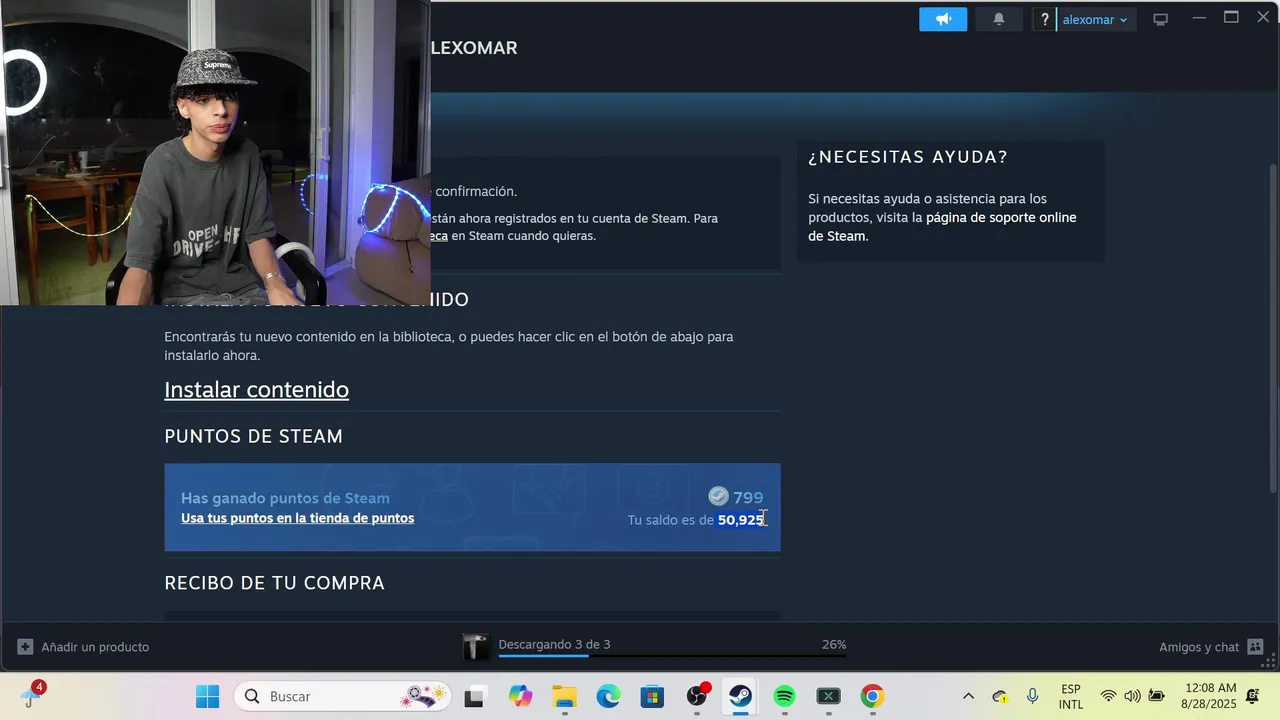The image size is (1280, 720).
Task: Click the ¿NECESITAS AYUDA? heading
Action: pyautogui.click(x=908, y=157)
